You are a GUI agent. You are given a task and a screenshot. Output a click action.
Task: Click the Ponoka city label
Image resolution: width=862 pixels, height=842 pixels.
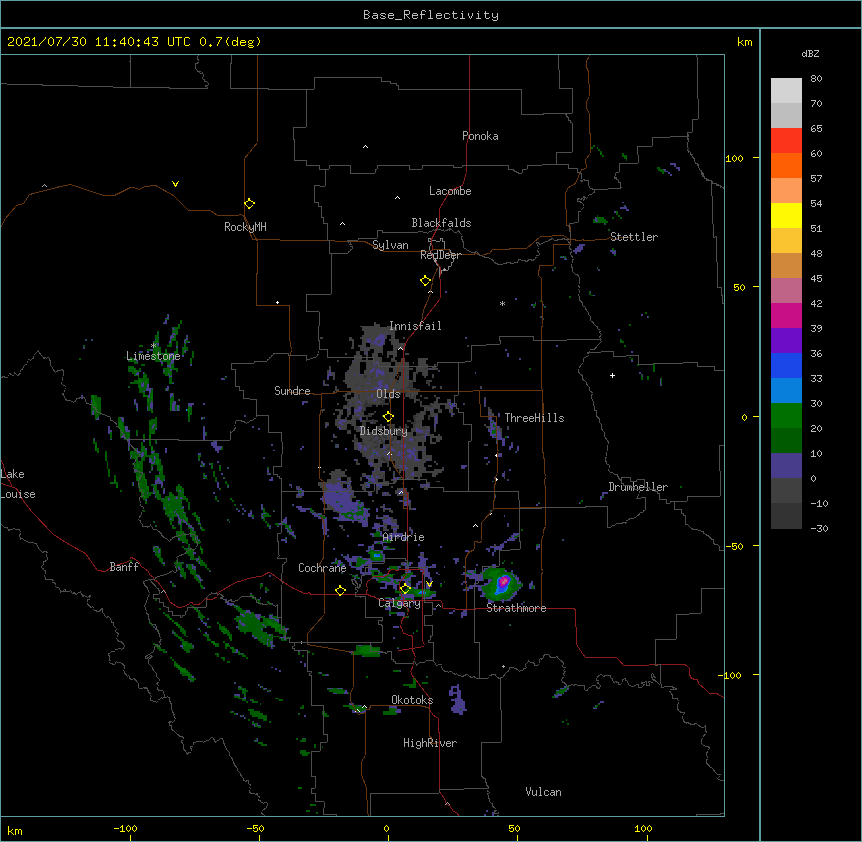click(480, 136)
